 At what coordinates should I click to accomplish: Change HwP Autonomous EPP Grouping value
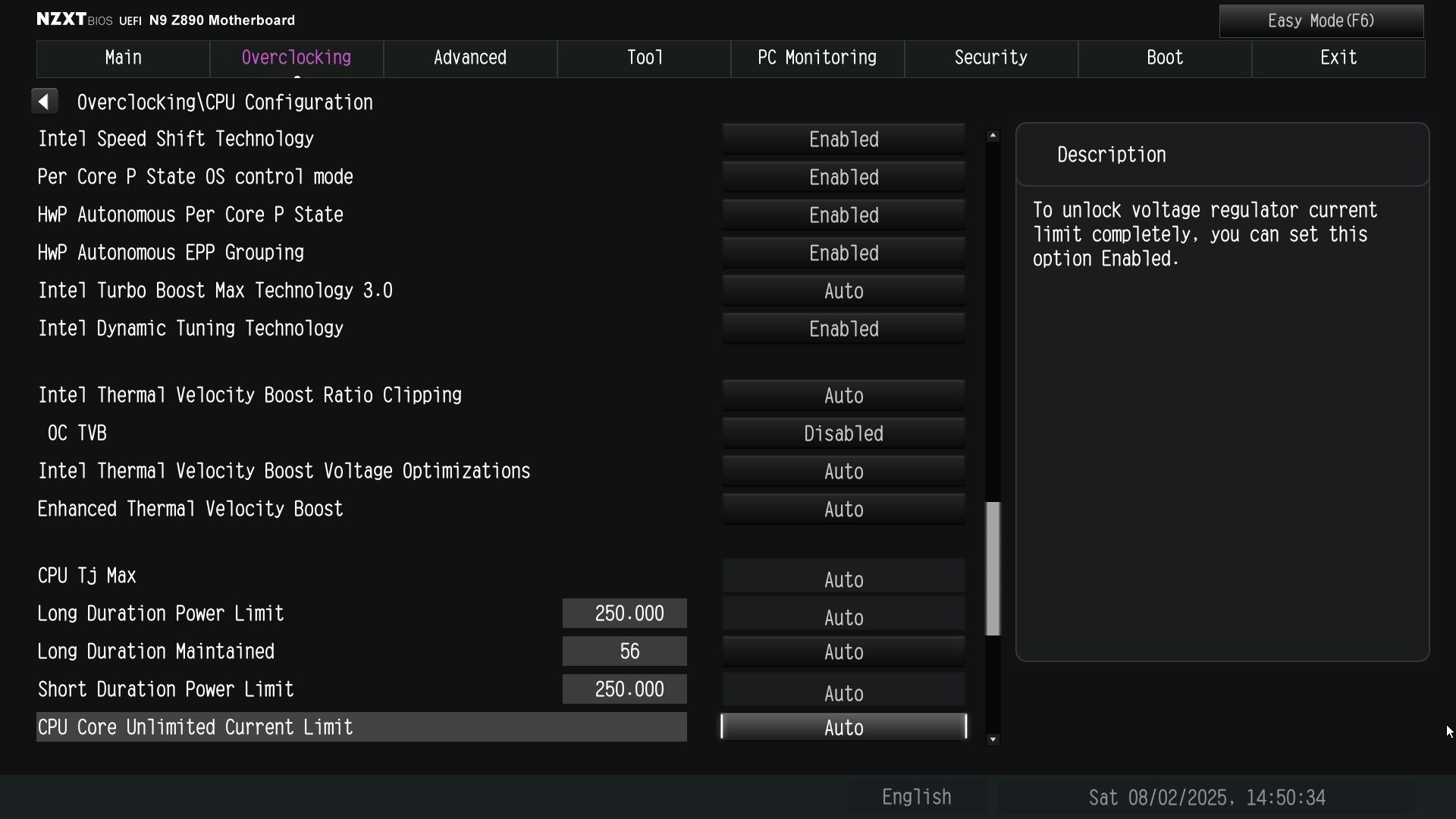click(x=843, y=253)
